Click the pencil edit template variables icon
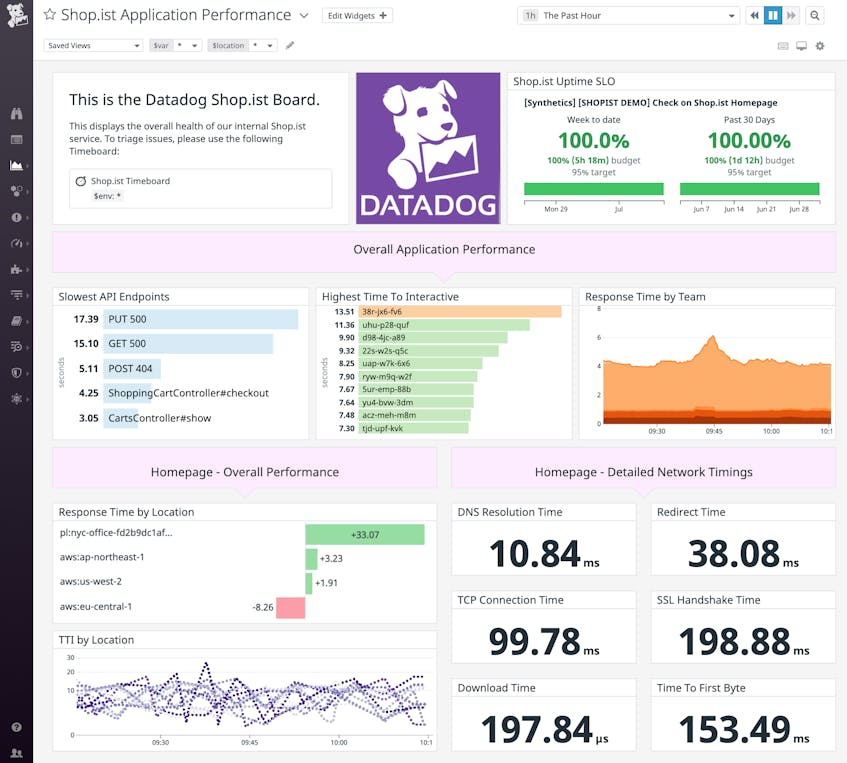Viewport: 847px width, 763px height. [x=290, y=45]
